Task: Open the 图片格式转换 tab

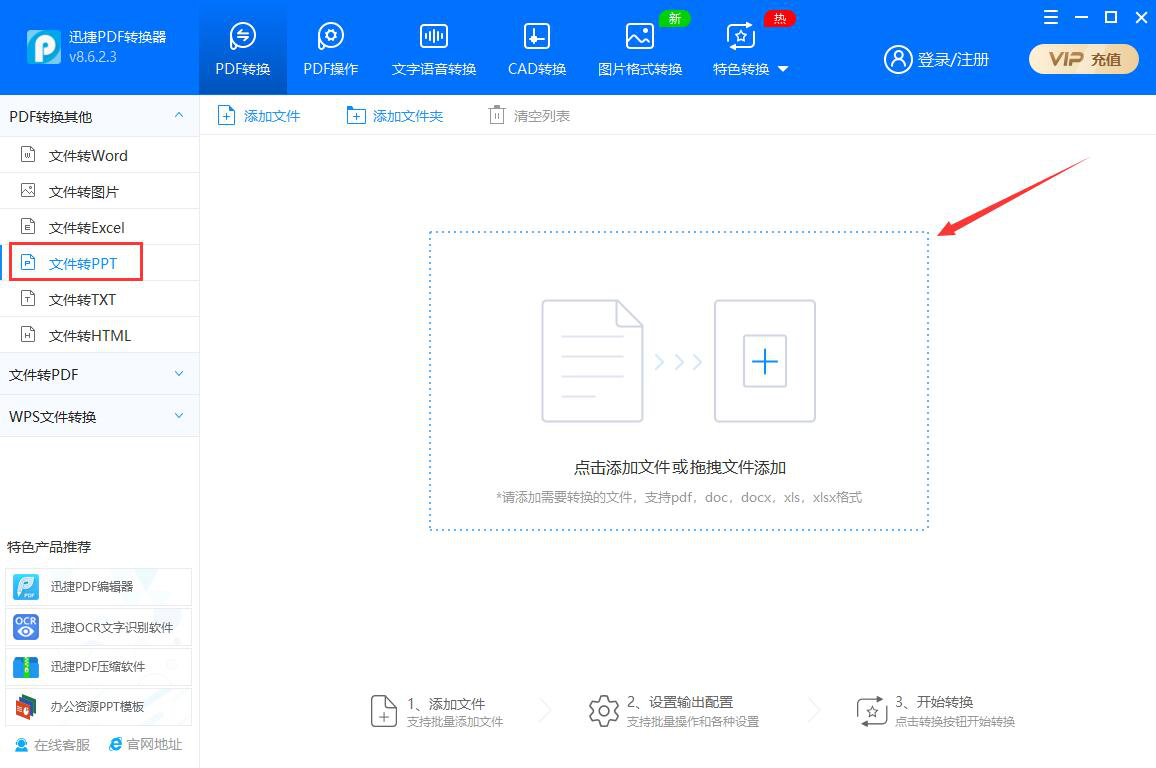Action: (639, 48)
